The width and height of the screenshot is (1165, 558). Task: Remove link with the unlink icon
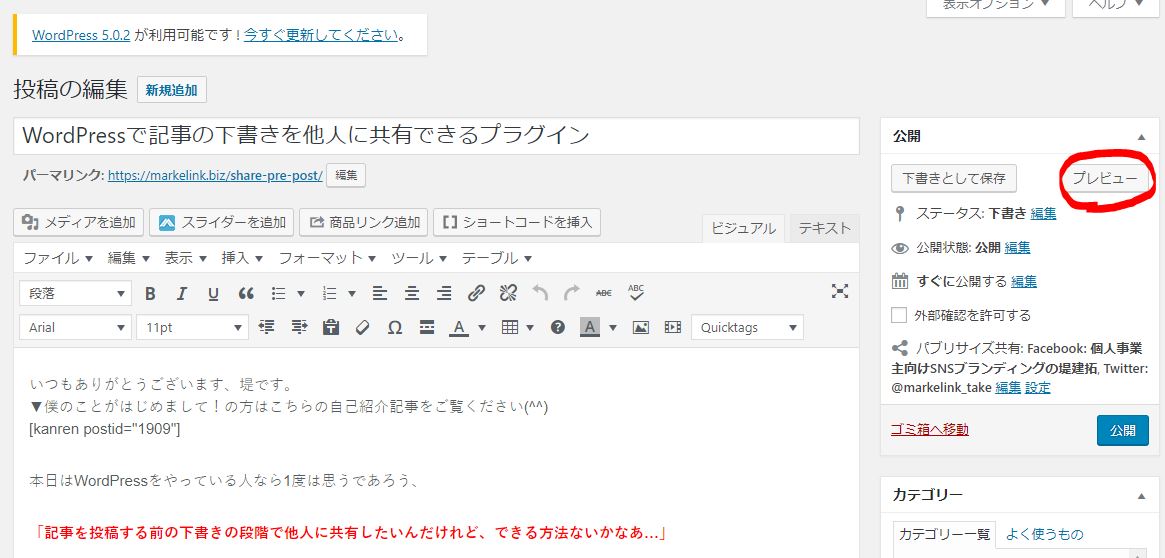508,293
